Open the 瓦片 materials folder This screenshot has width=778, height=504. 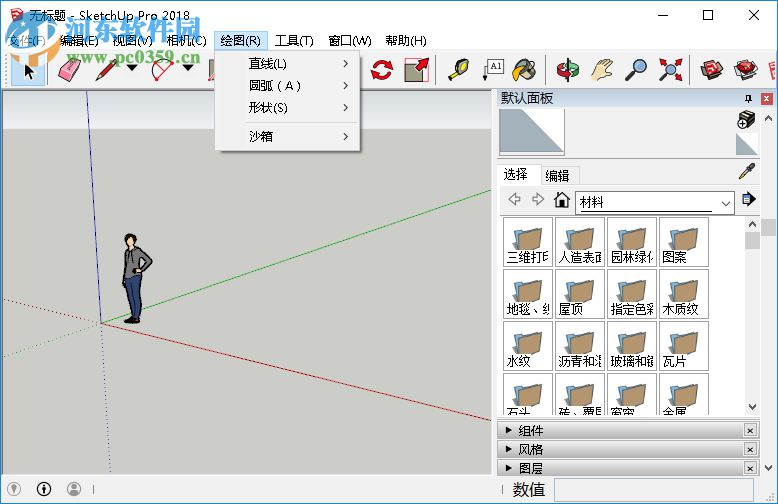tap(684, 346)
